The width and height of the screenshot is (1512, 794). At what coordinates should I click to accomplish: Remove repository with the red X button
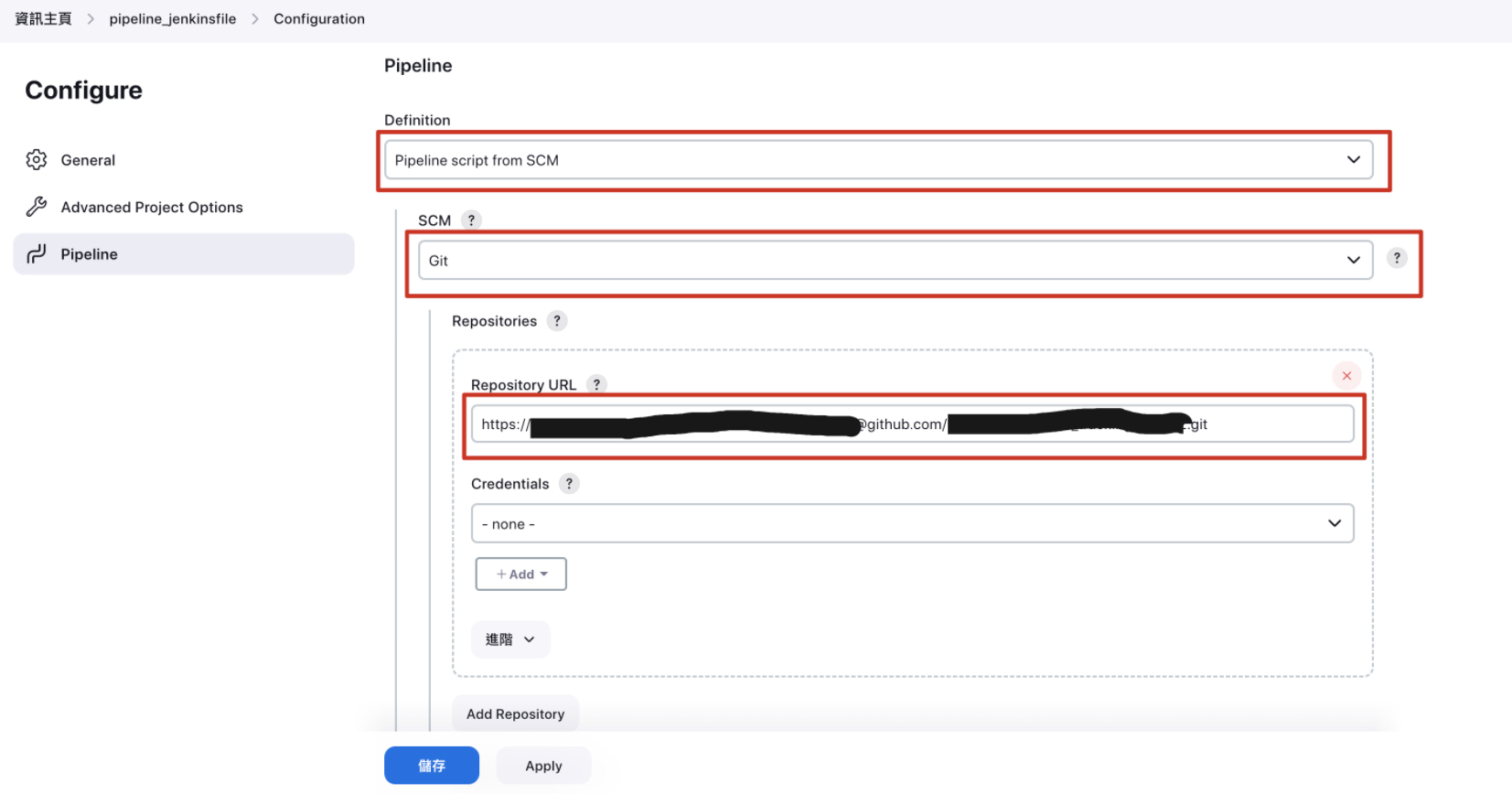(x=1346, y=376)
